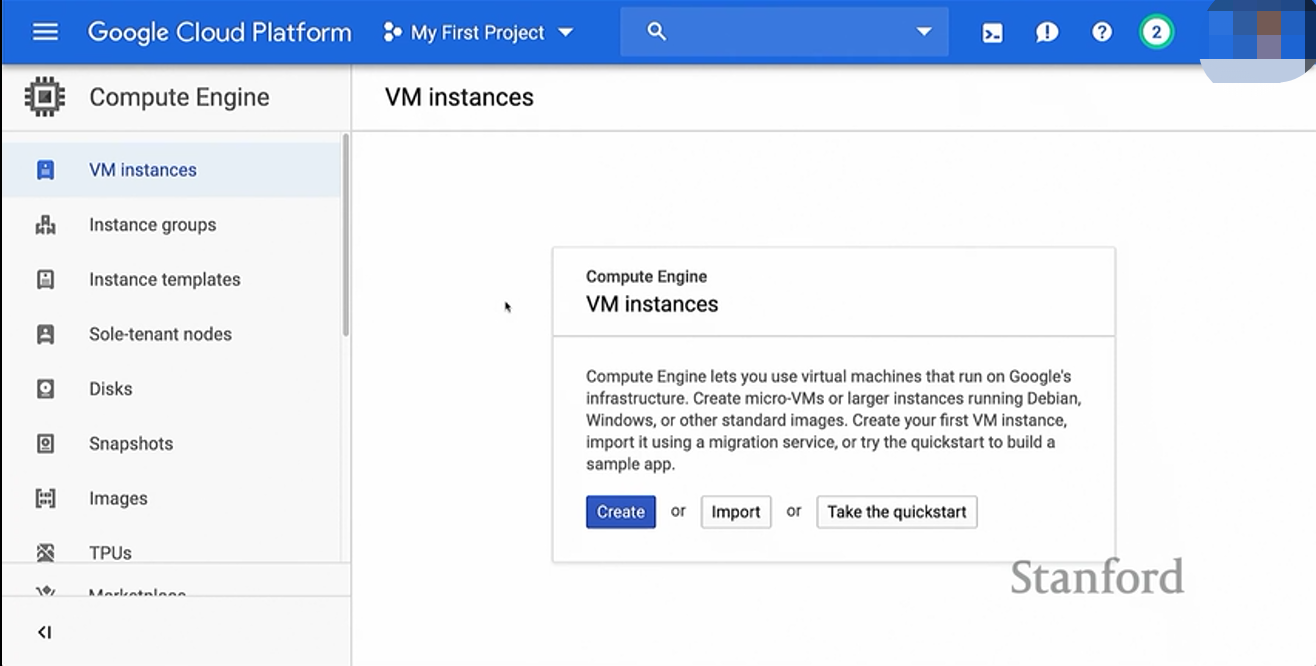The height and width of the screenshot is (666, 1316).
Task: Select VM instances in sidebar
Action: pos(172,170)
